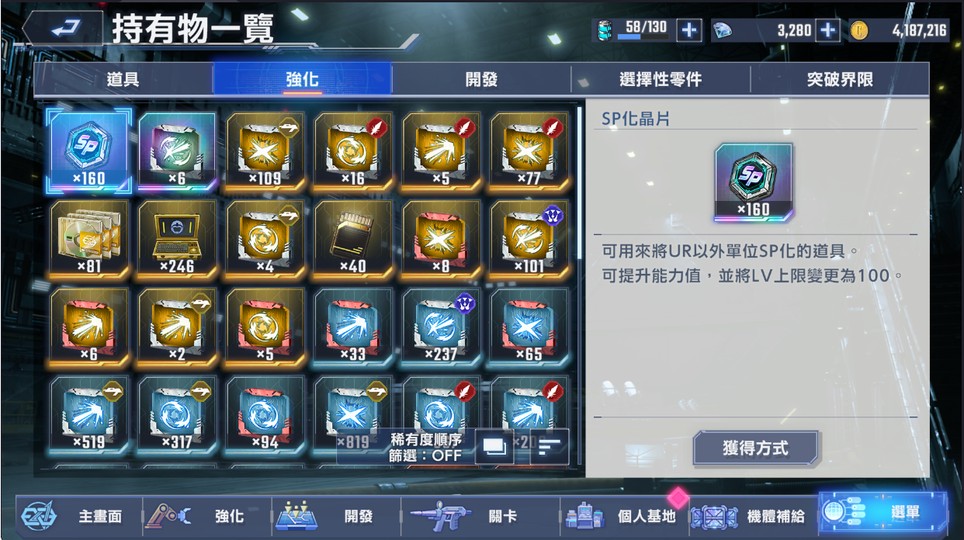
Task: Select the green capsule item ×6
Action: [177, 150]
